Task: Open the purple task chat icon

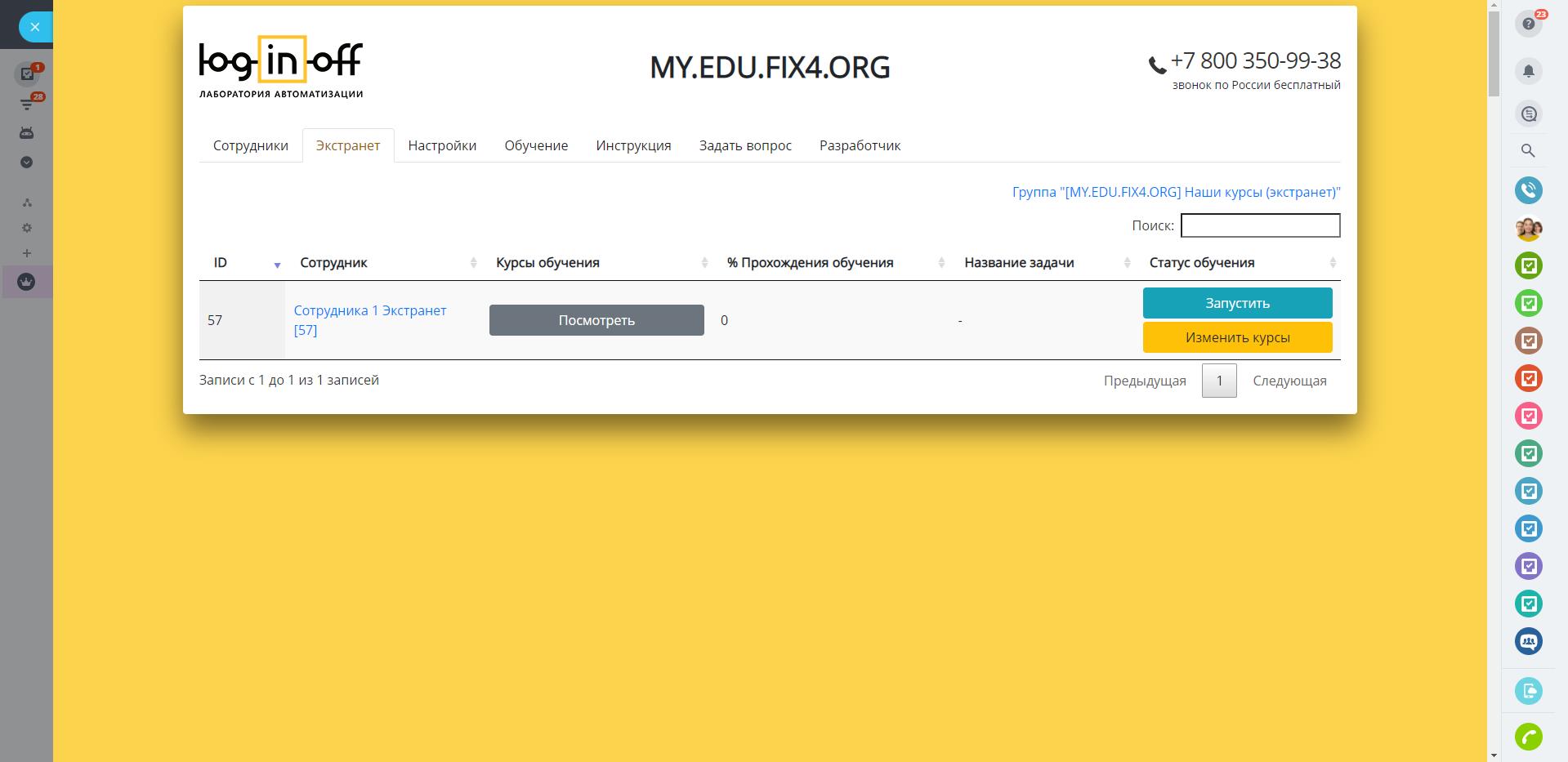Action: pyautogui.click(x=1529, y=566)
